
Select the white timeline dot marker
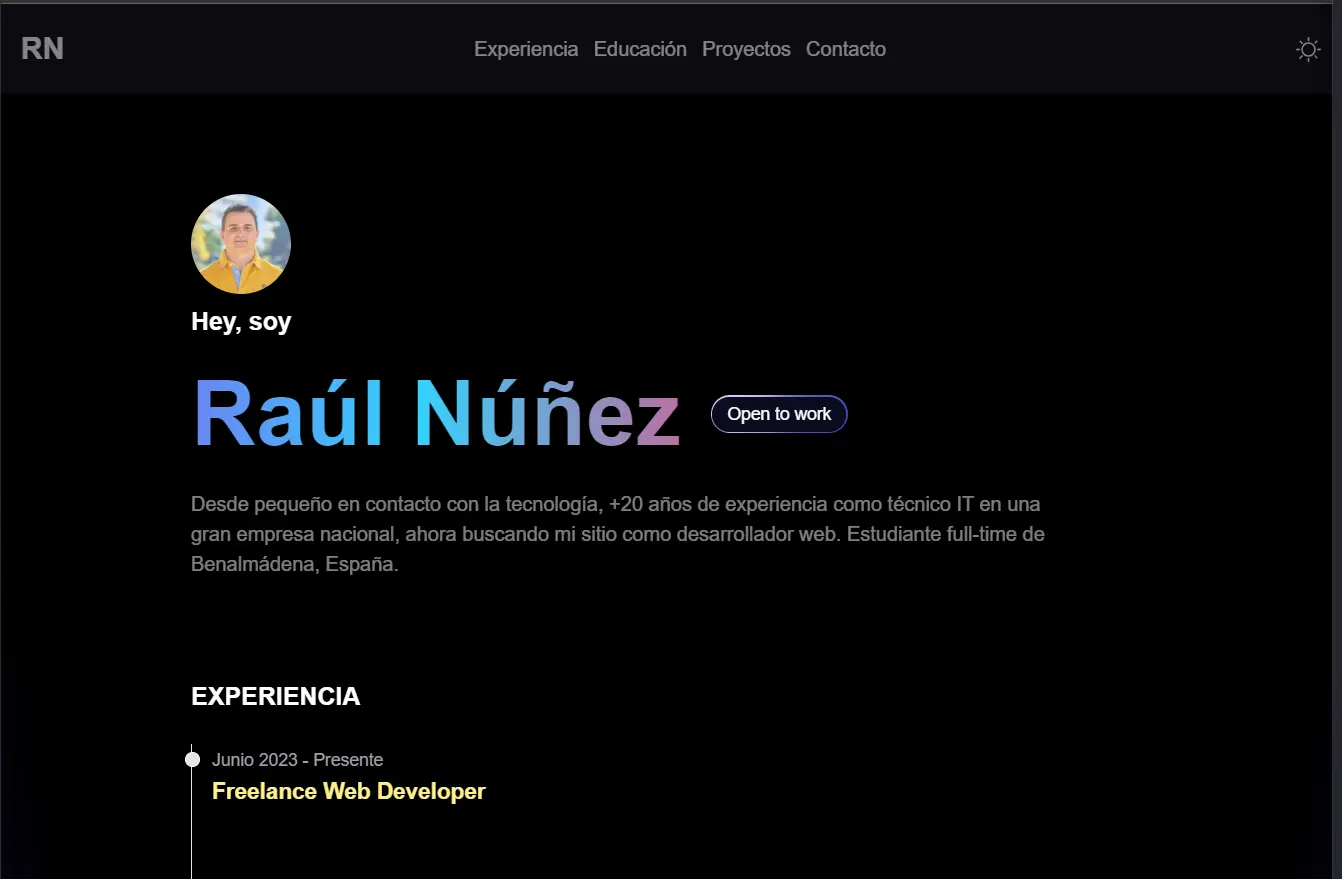192,760
